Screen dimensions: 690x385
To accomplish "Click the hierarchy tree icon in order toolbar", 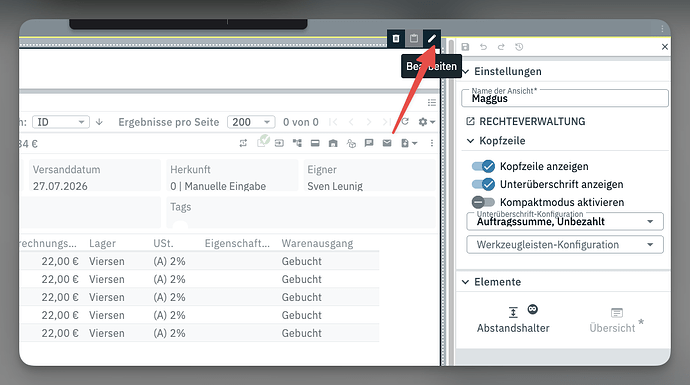I will (x=297, y=143).
